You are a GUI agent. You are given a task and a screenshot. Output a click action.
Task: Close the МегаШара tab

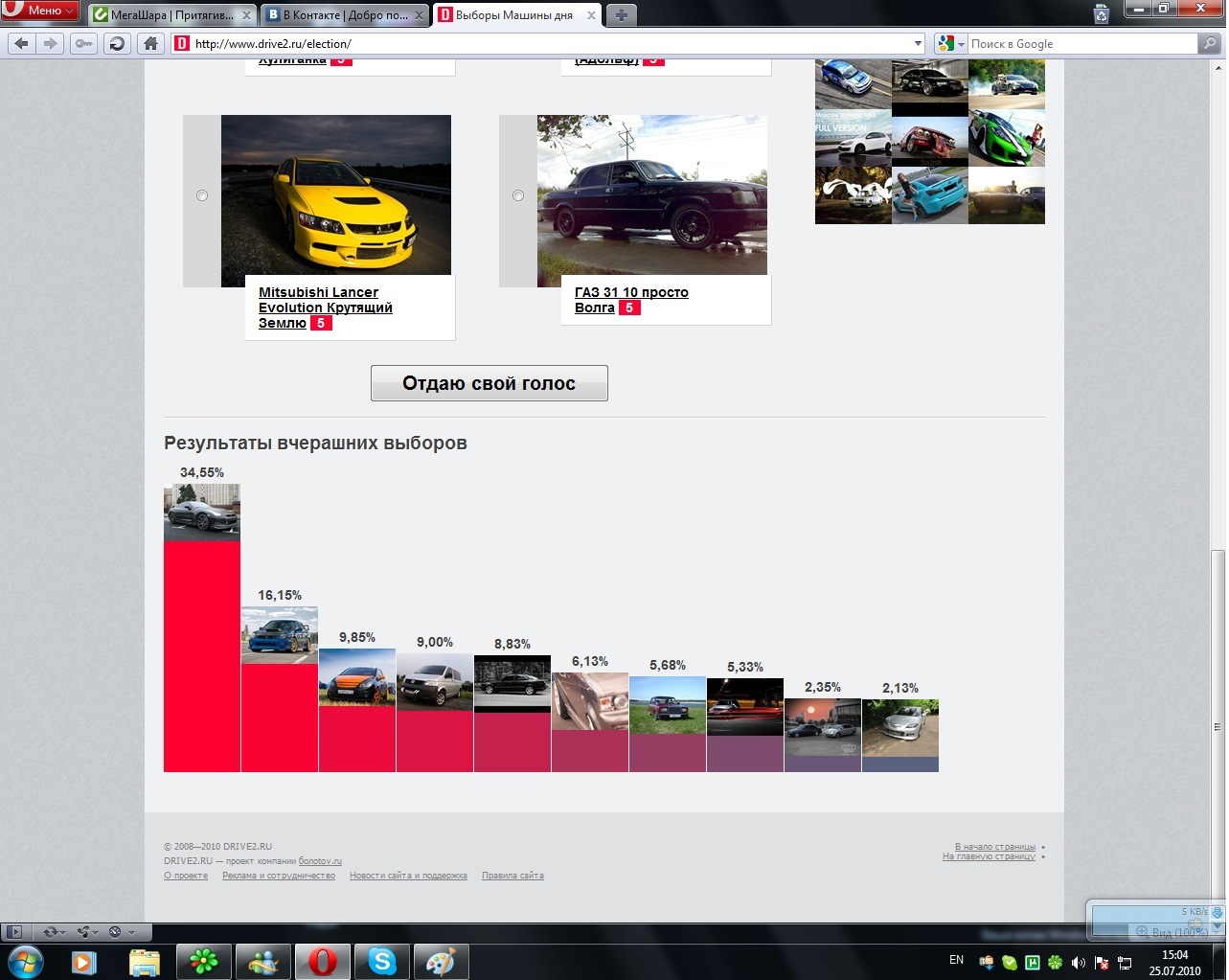click(x=247, y=15)
